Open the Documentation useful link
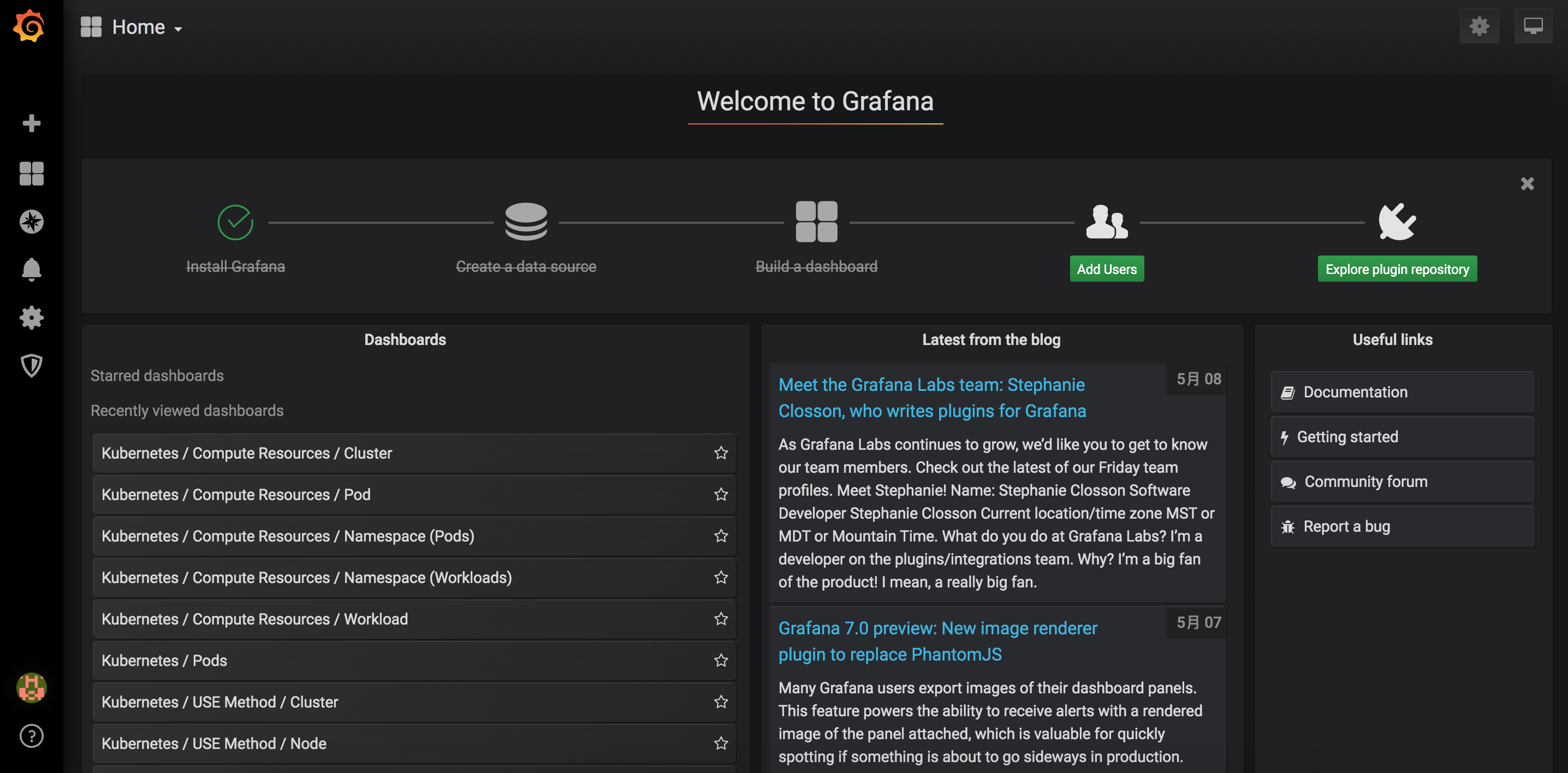 [x=1403, y=392]
